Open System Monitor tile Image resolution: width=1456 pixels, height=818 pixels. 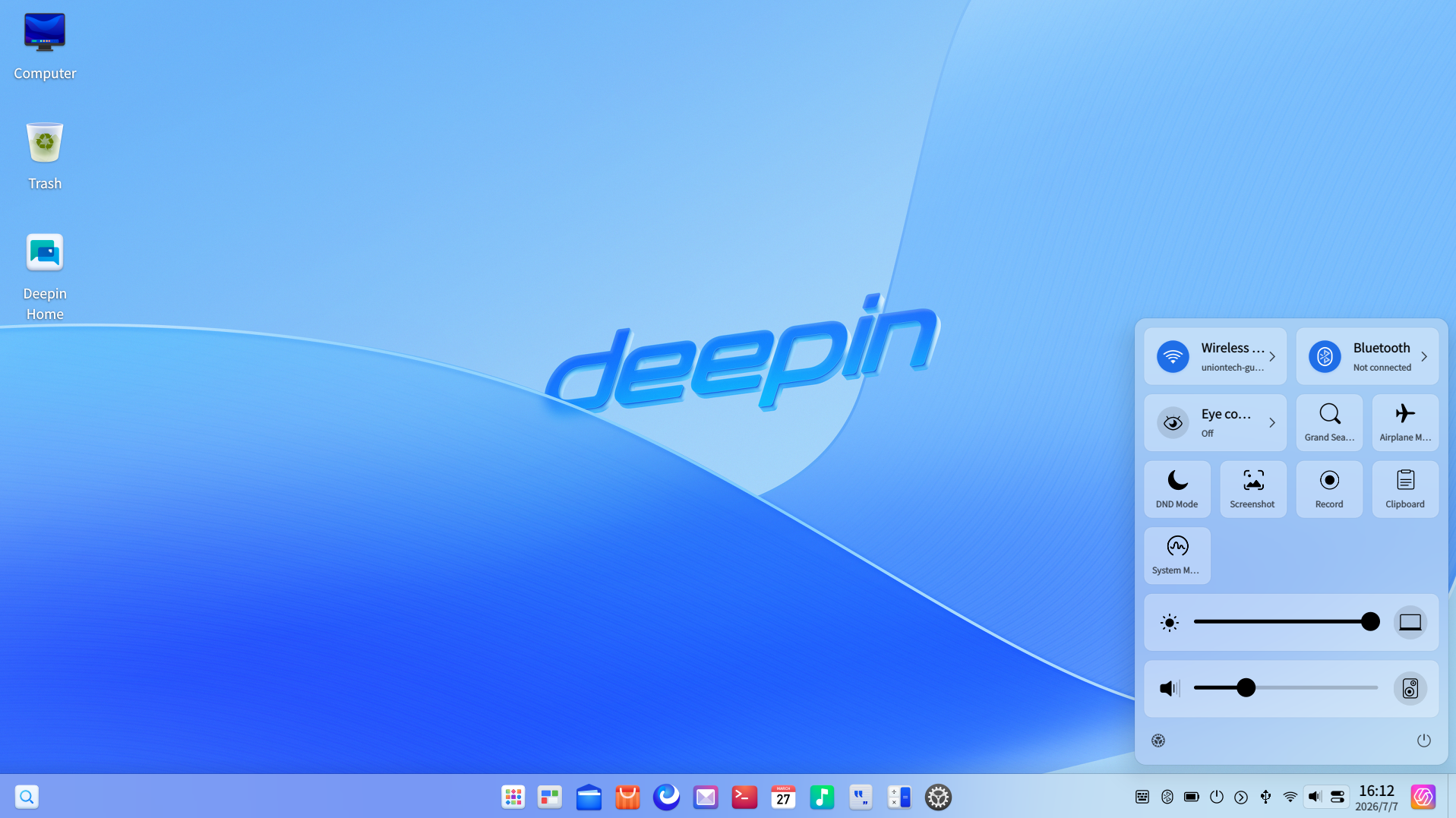[1177, 556]
